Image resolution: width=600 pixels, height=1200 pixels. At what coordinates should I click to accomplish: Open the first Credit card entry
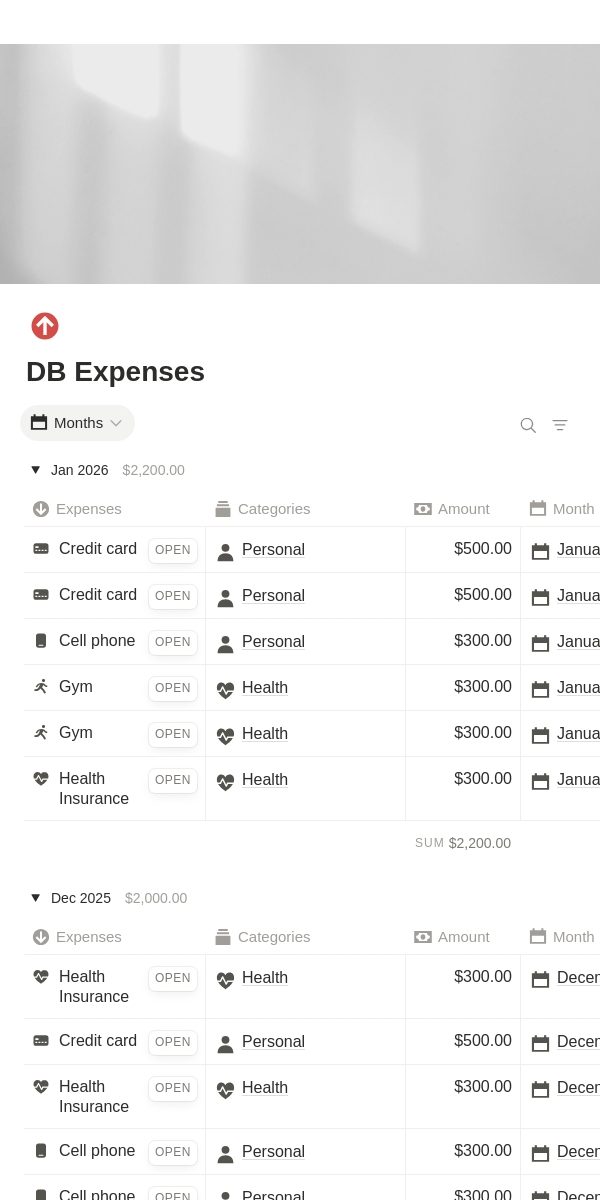pyautogui.click(x=172, y=550)
